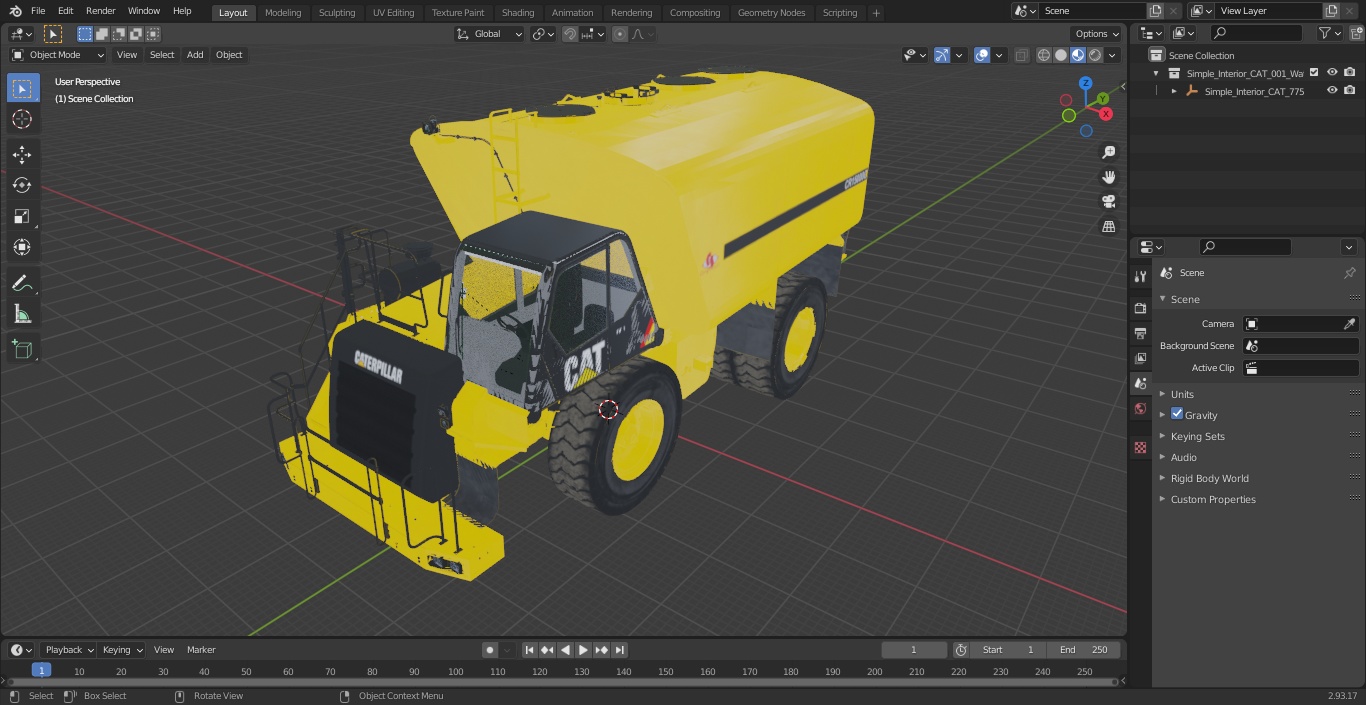Click the Zoom viewport magnifier icon

1108,152
